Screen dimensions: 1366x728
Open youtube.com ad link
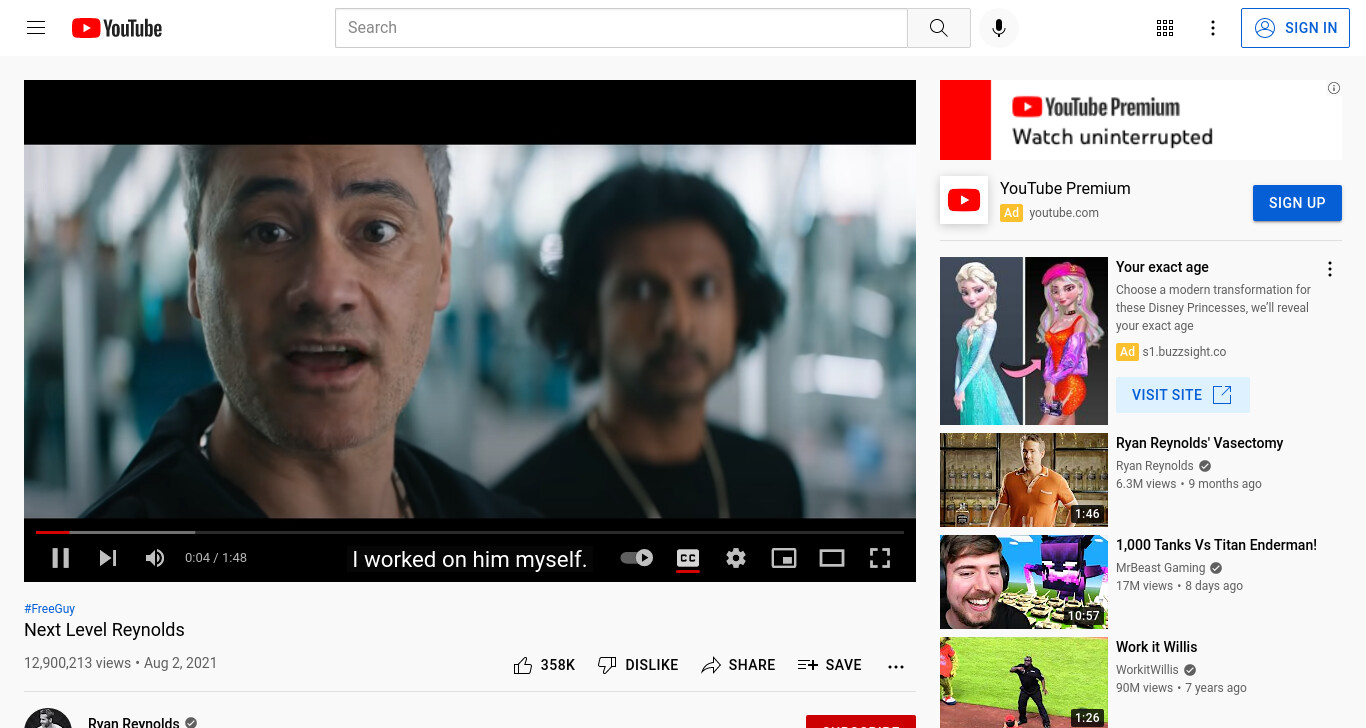pos(1064,213)
